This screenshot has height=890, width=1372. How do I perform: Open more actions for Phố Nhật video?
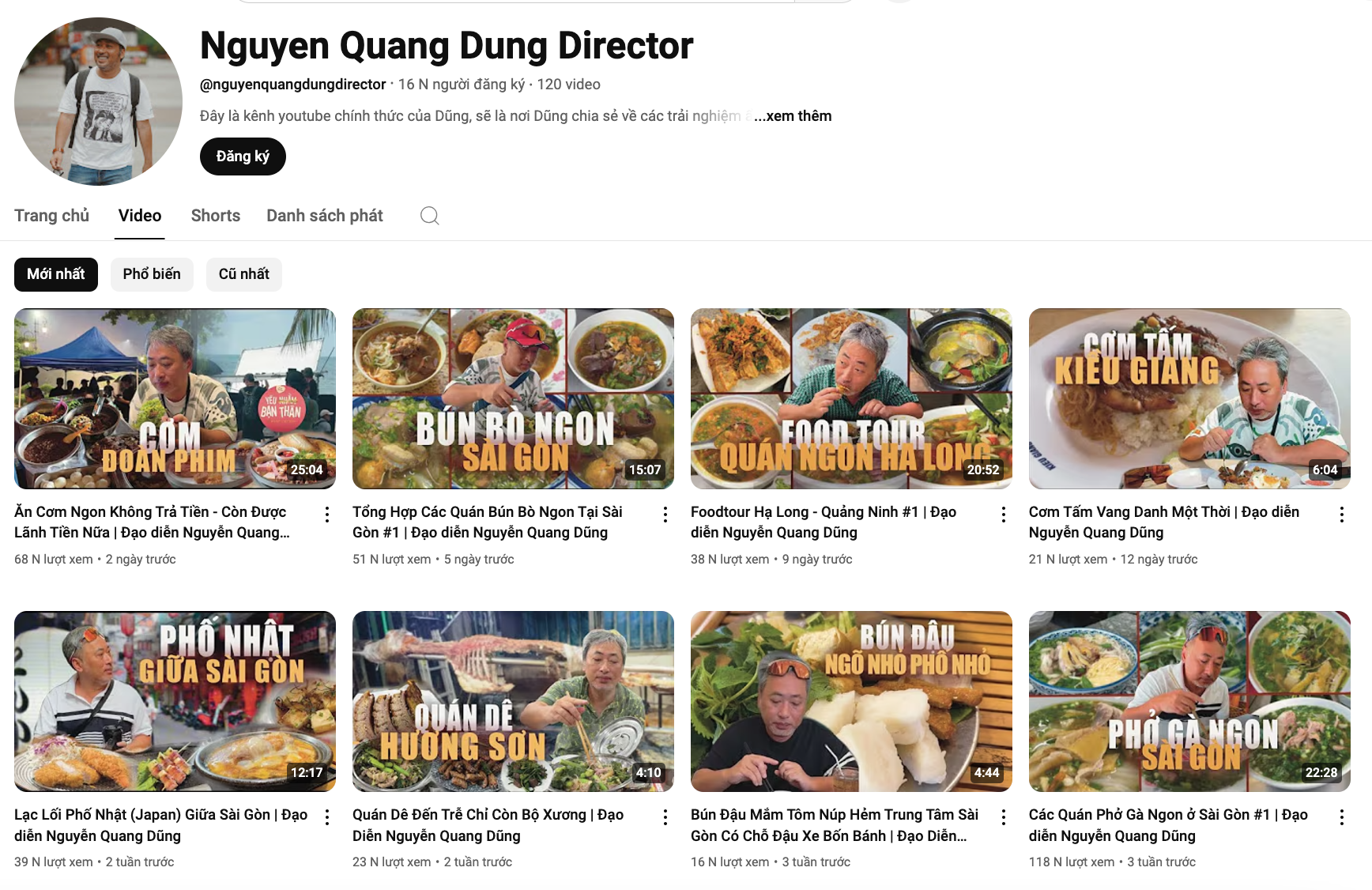[327, 817]
